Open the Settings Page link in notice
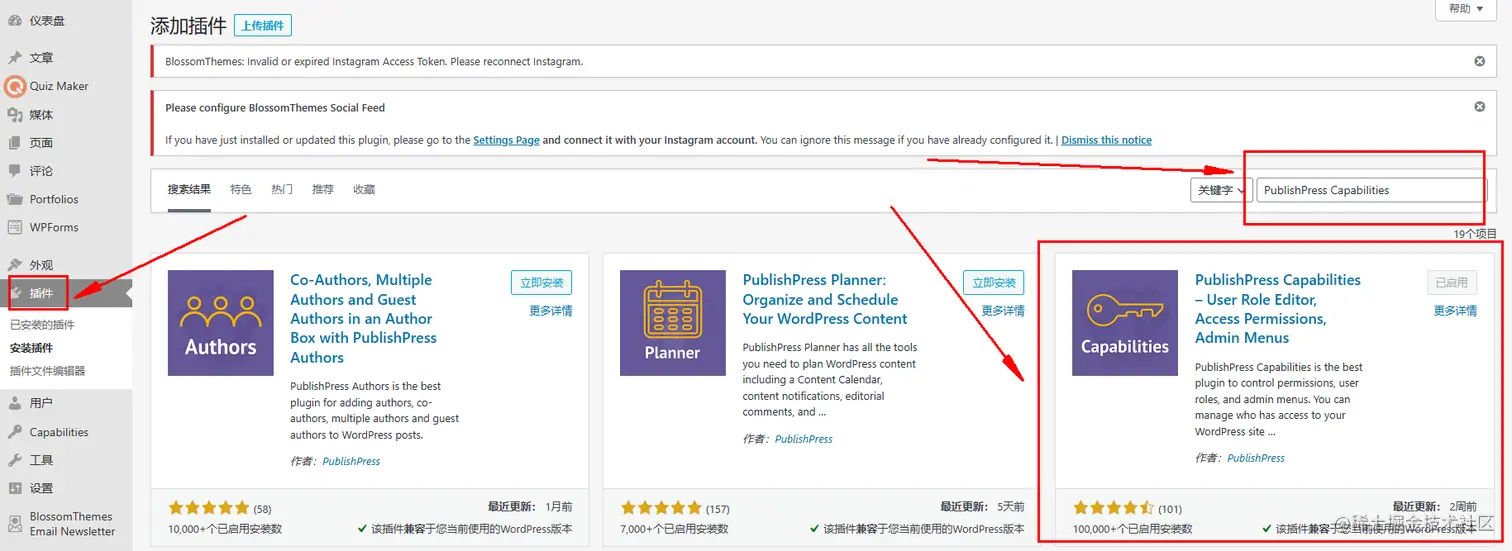 506,140
